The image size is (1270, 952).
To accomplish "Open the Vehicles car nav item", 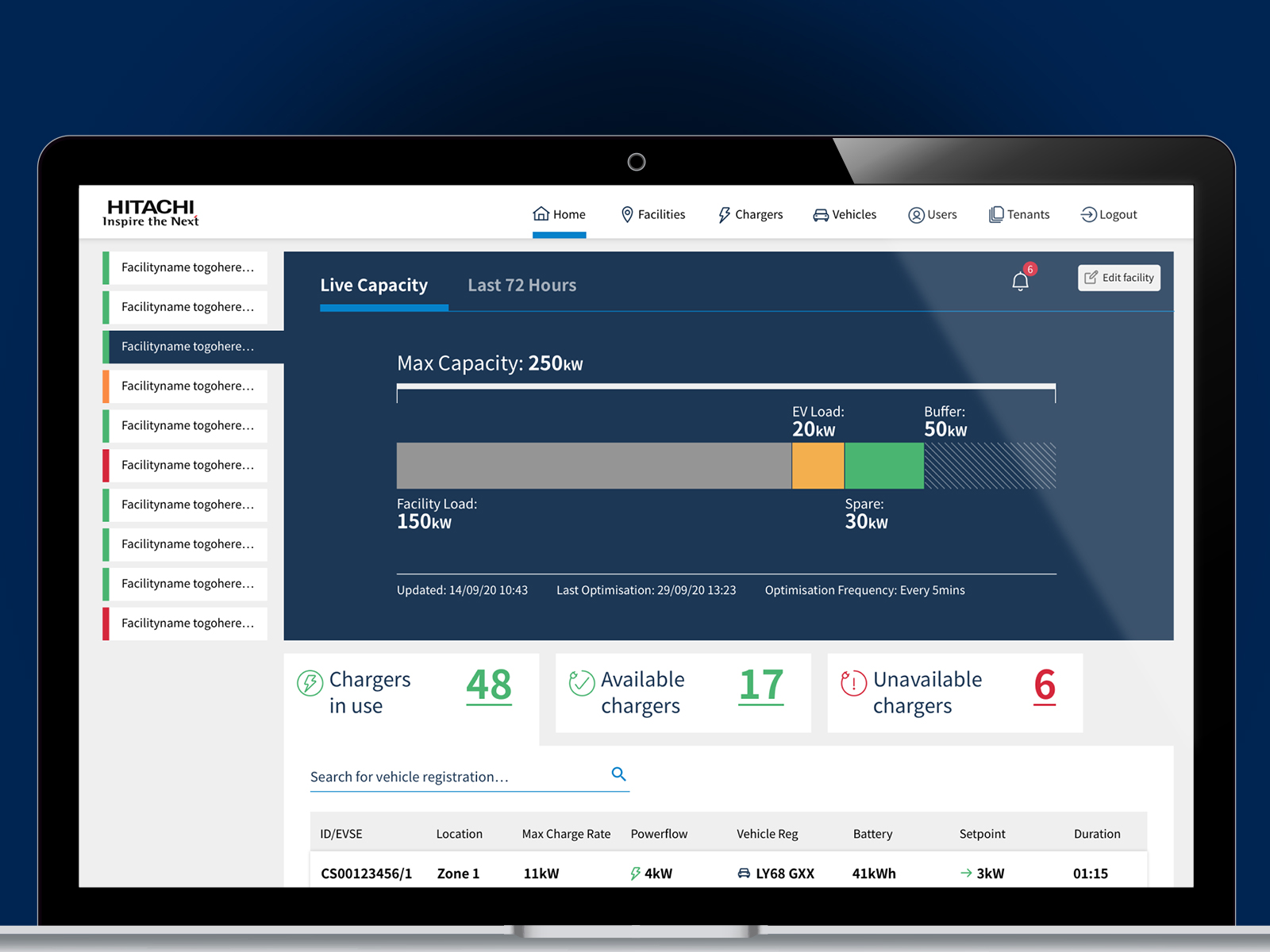I will [845, 214].
